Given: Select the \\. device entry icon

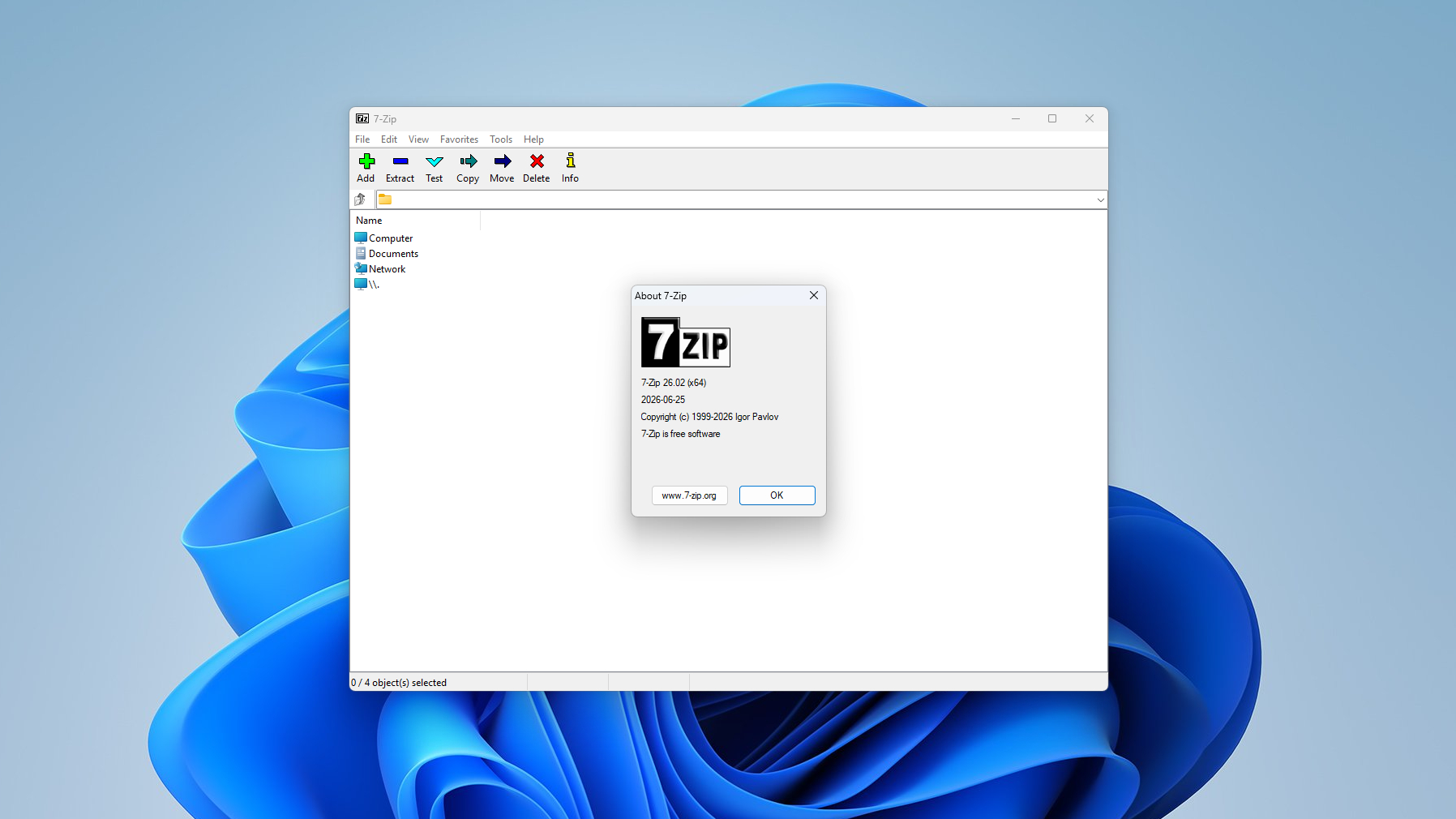Looking at the screenshot, I should point(361,284).
